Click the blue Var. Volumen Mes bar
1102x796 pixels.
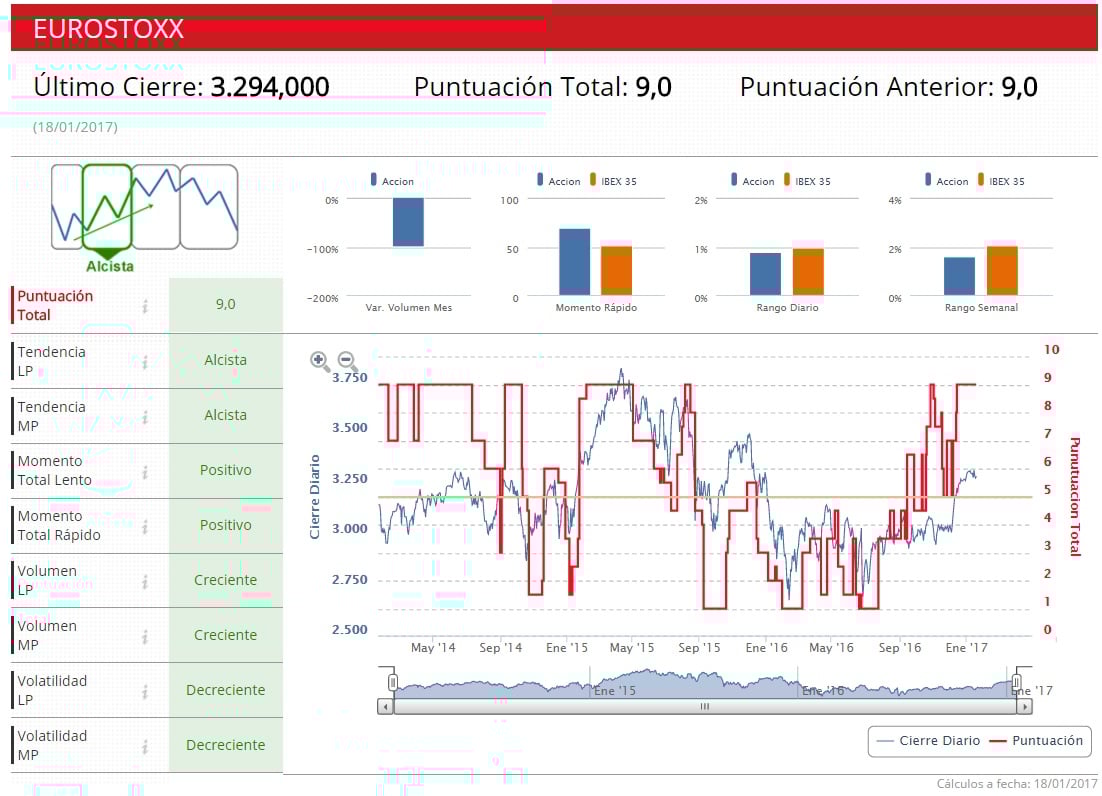pos(408,222)
